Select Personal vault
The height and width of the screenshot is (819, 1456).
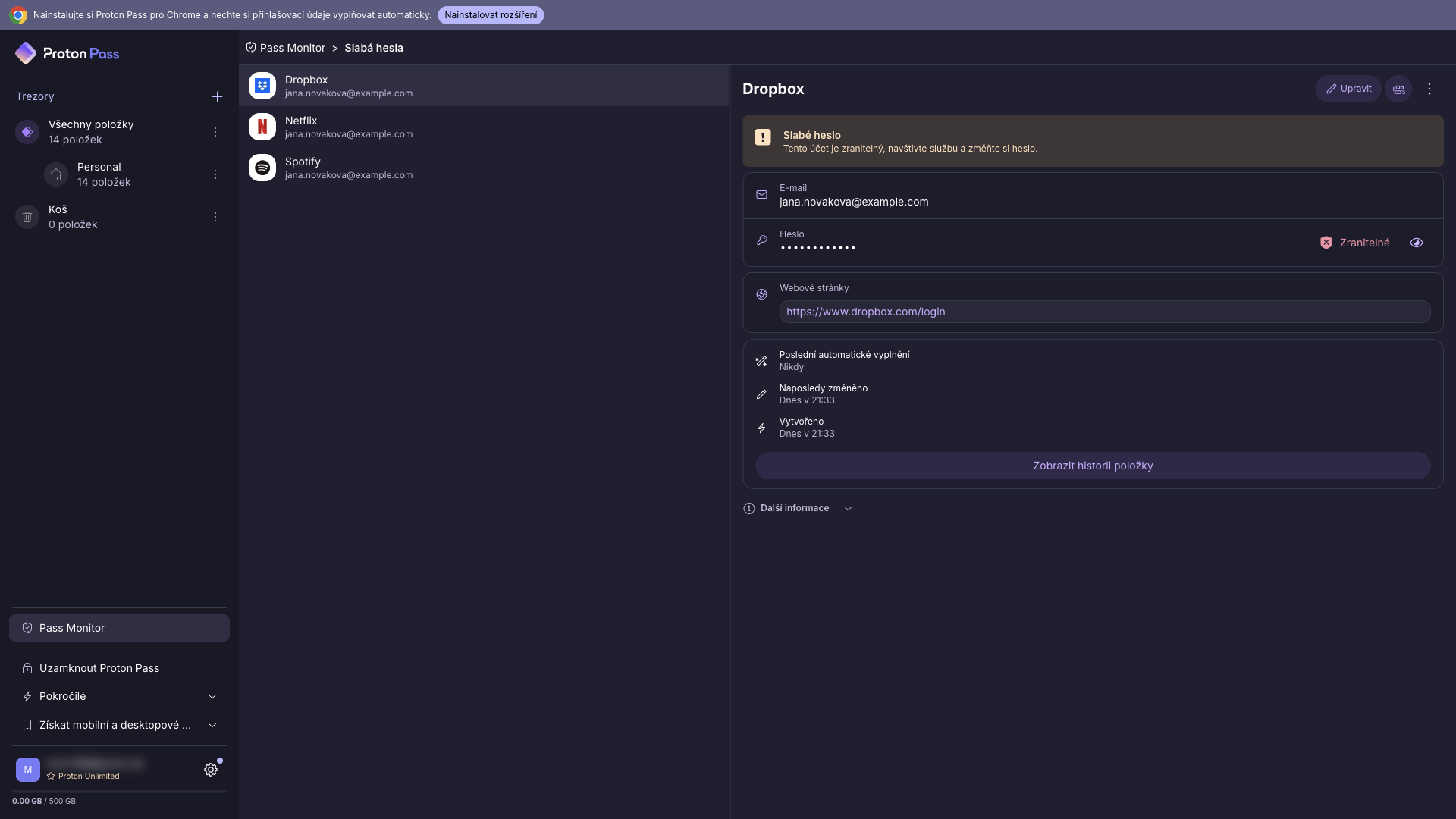tap(133, 174)
